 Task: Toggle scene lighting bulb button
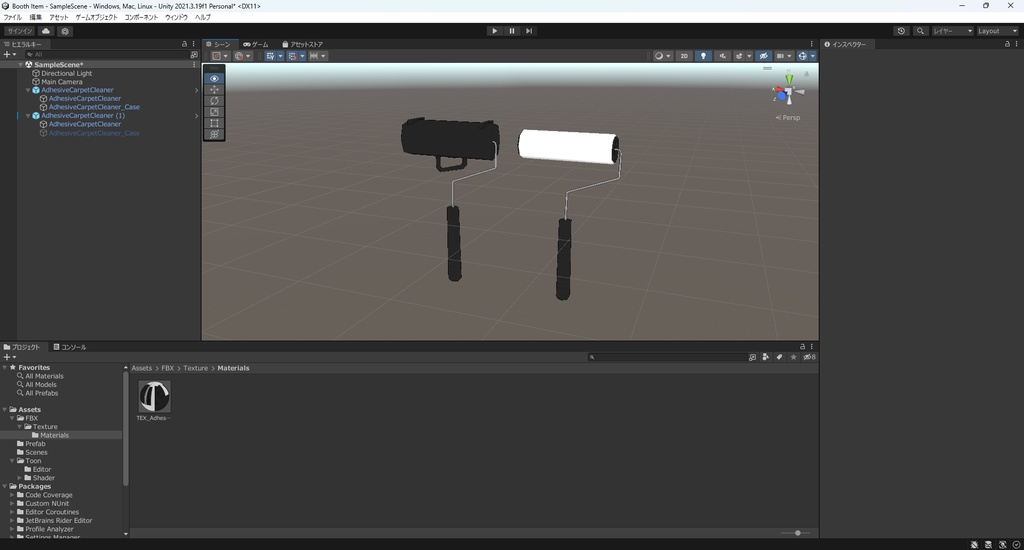point(703,56)
